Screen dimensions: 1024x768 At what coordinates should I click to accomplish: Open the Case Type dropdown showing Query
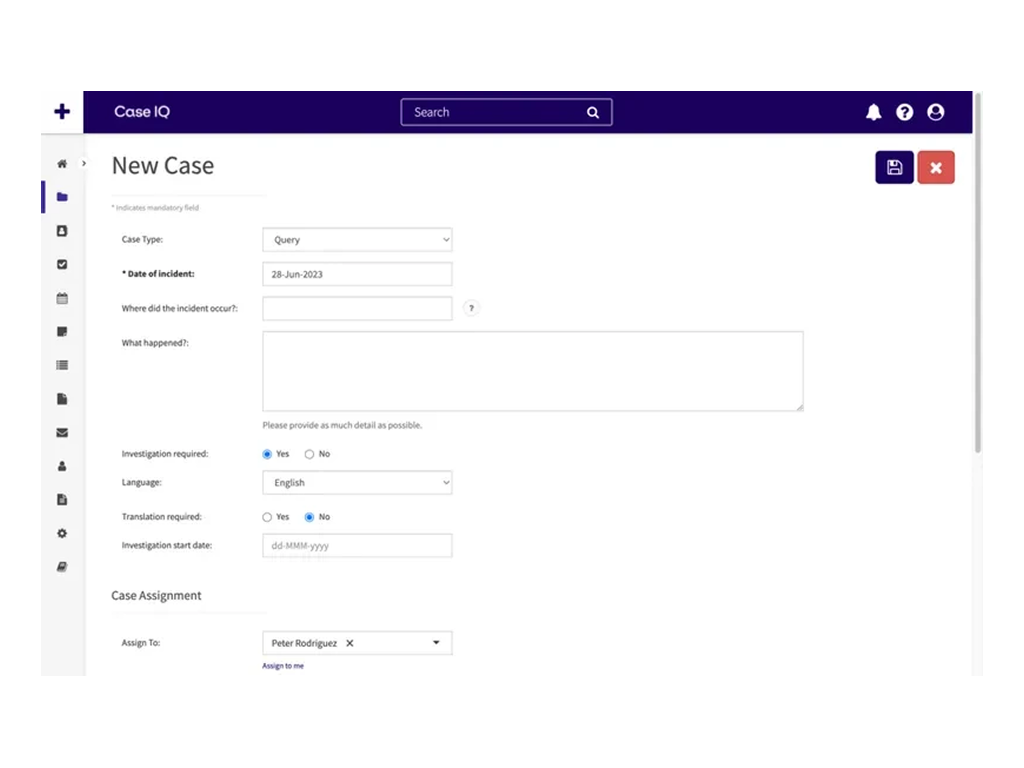357,240
